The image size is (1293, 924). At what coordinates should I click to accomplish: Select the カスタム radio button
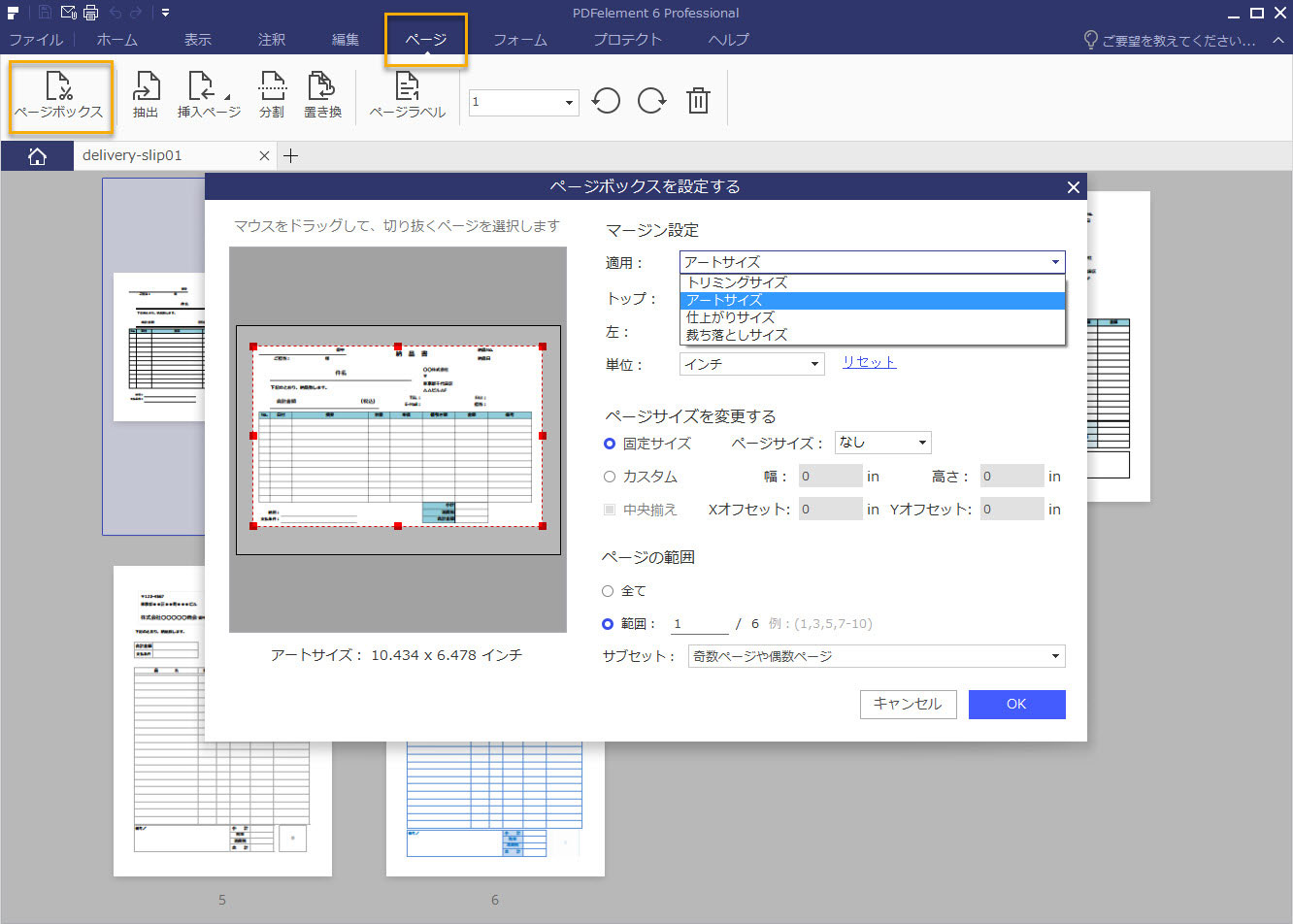tap(610, 477)
